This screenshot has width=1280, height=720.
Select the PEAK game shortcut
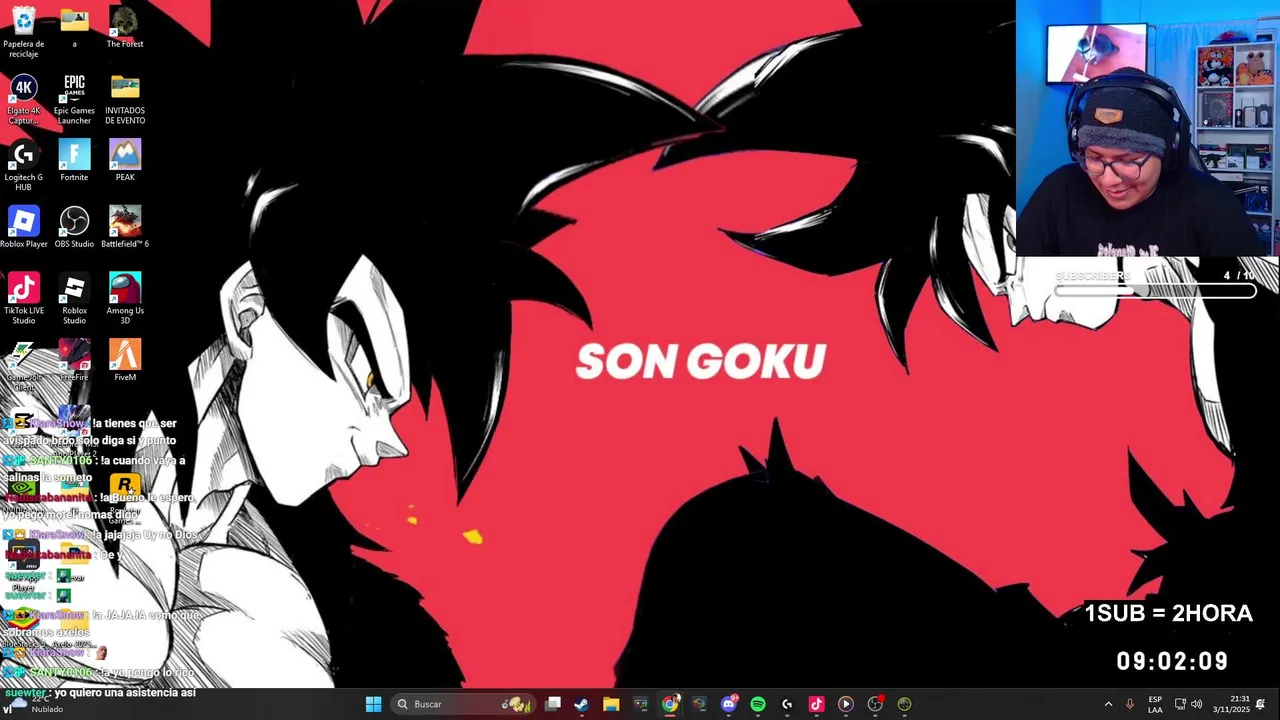pos(125,161)
